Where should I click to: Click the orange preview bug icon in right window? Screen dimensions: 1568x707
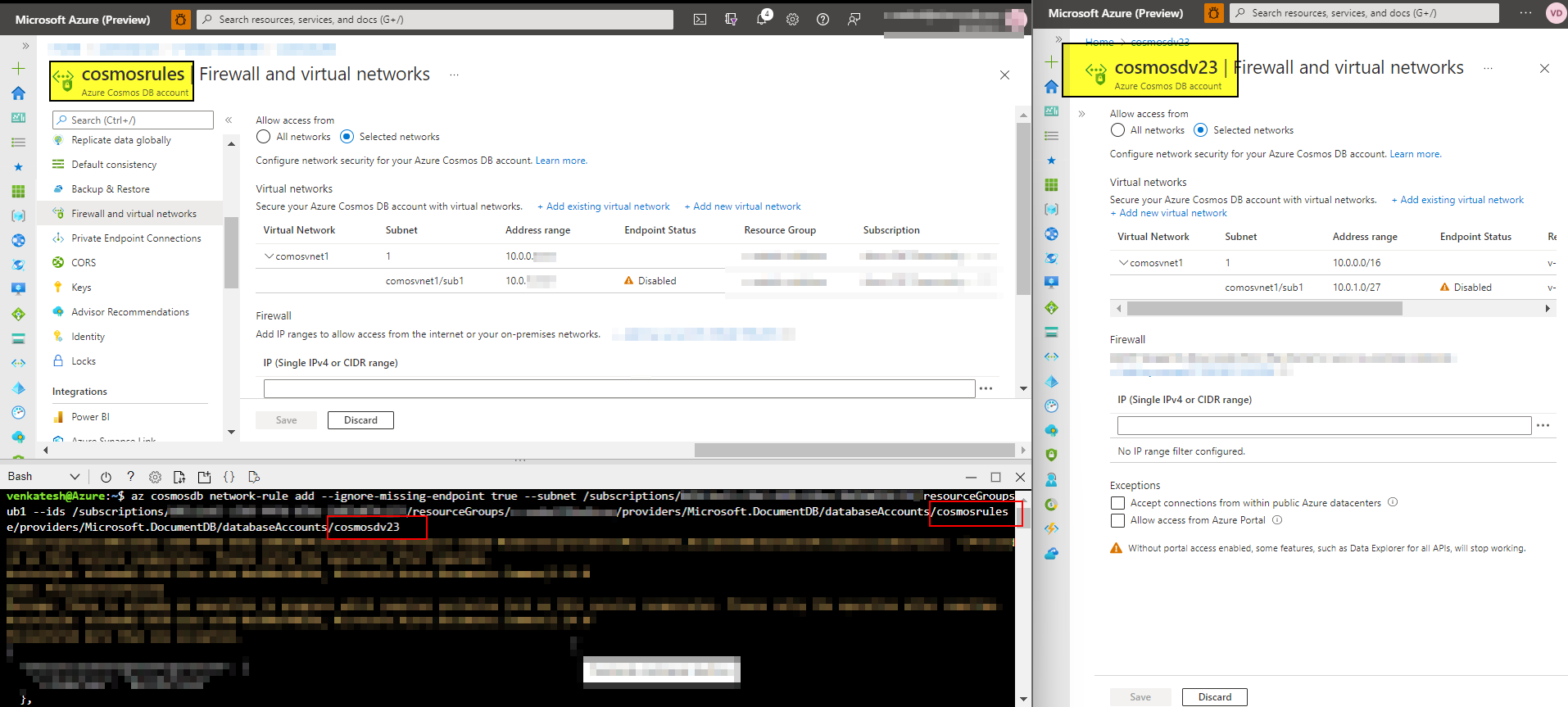[1213, 12]
